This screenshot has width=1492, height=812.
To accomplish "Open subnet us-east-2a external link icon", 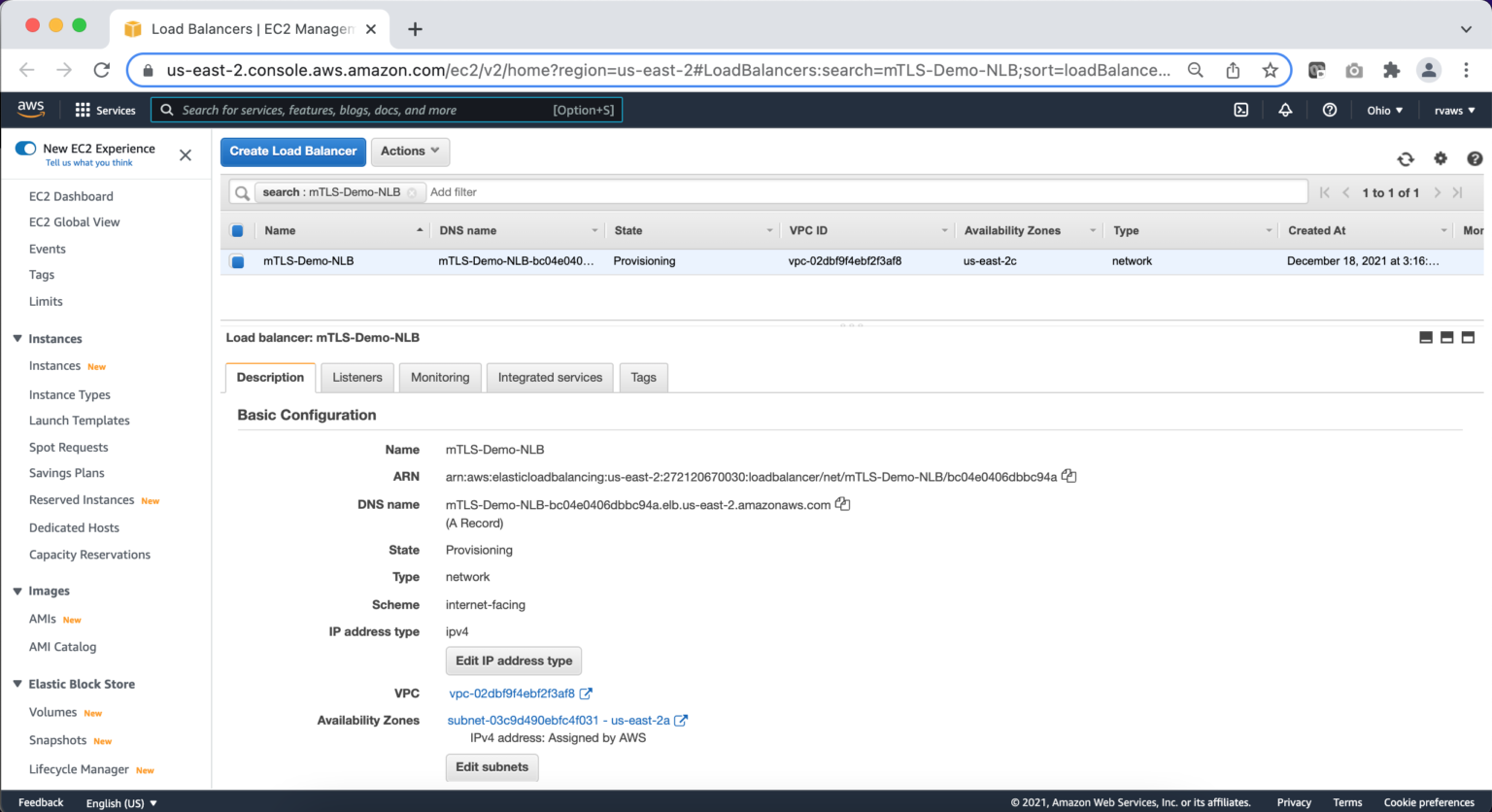I will tap(681, 721).
